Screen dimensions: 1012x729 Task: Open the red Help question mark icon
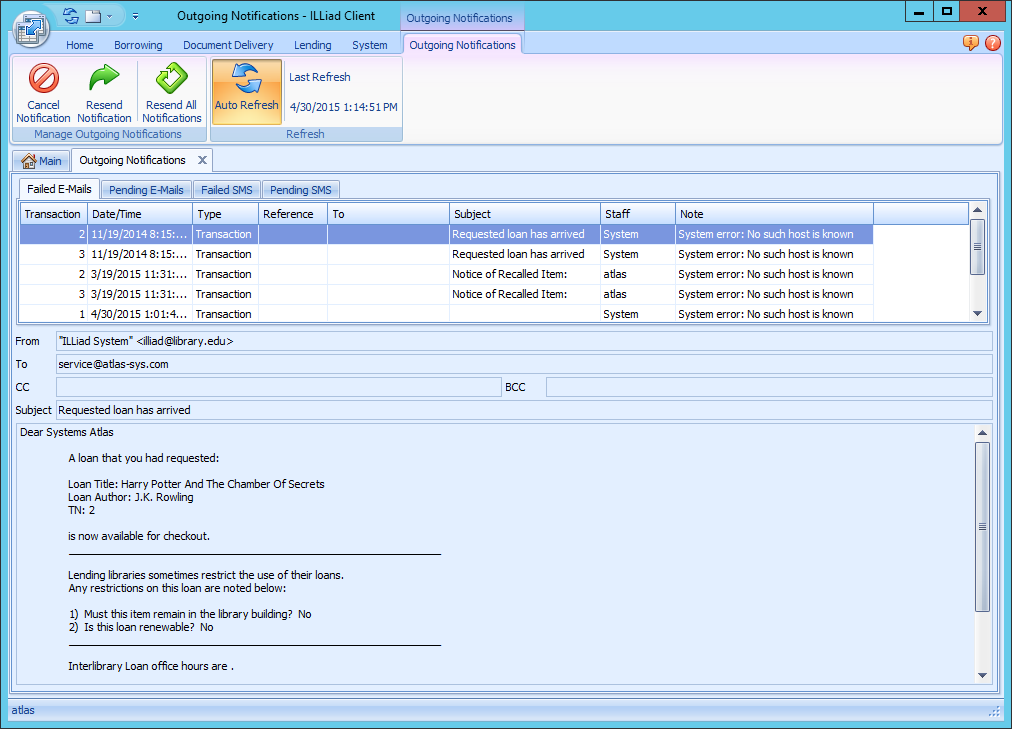992,43
